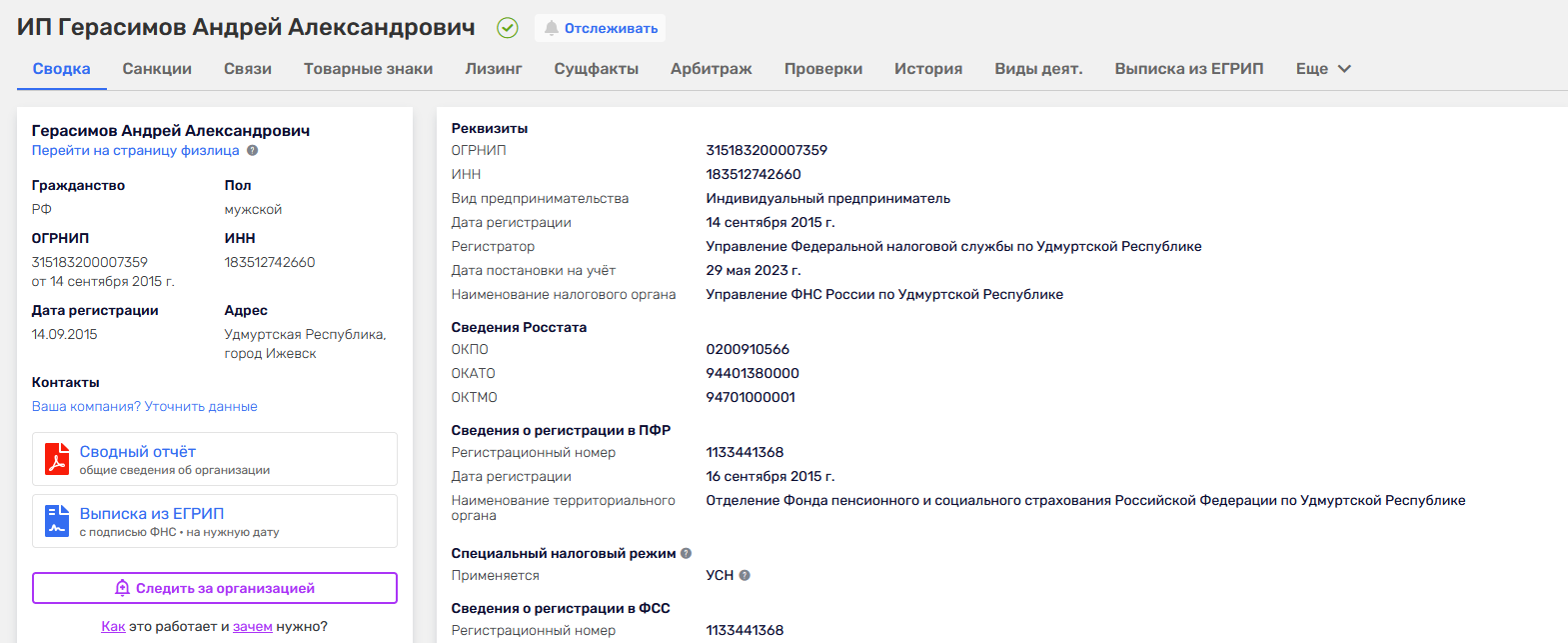Open the Связи tab
Image resolution: width=1568 pixels, height=643 pixels.
(x=248, y=69)
